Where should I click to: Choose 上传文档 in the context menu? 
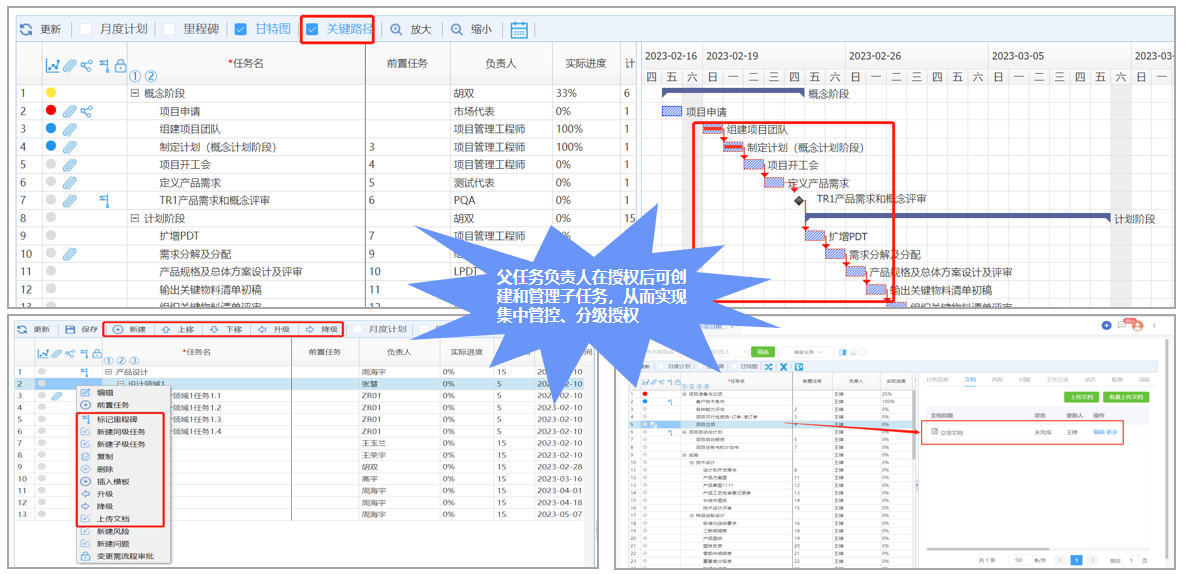(112, 518)
